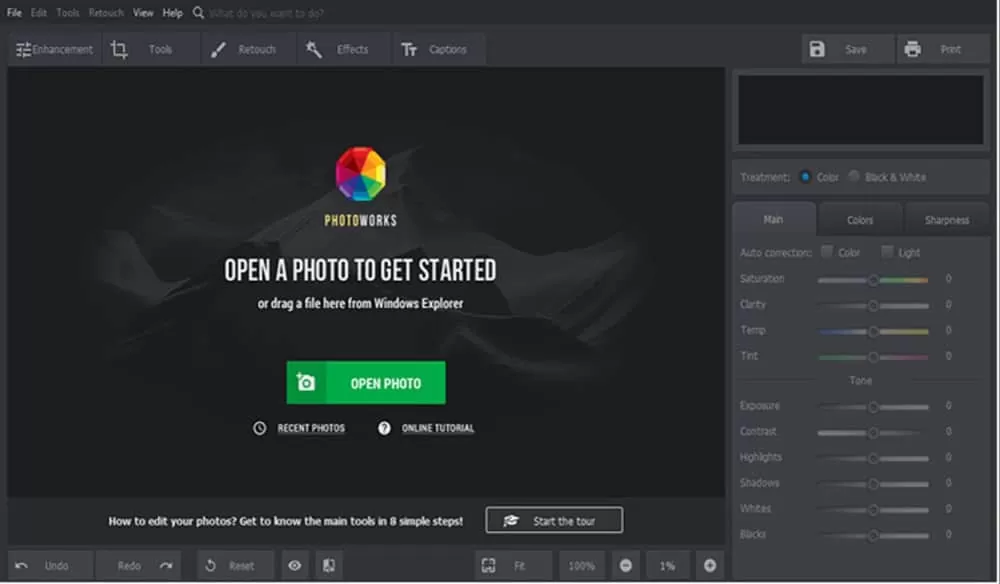Click the Contrast slider
This screenshot has width=1000, height=584.
(873, 432)
